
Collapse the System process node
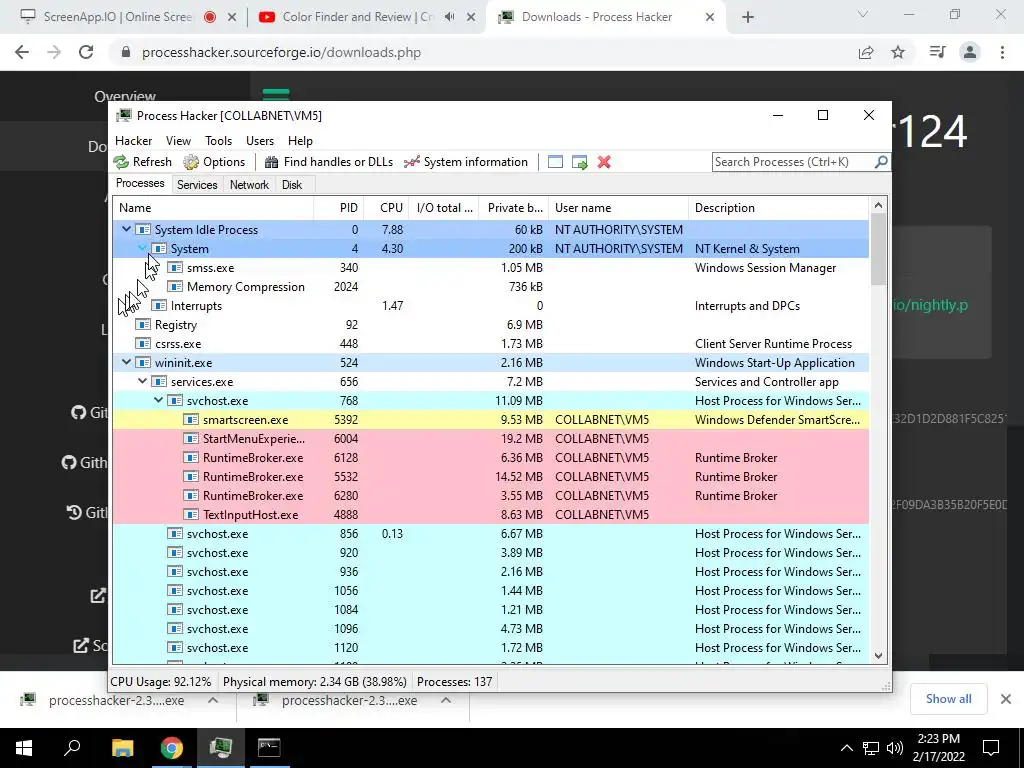coord(142,248)
